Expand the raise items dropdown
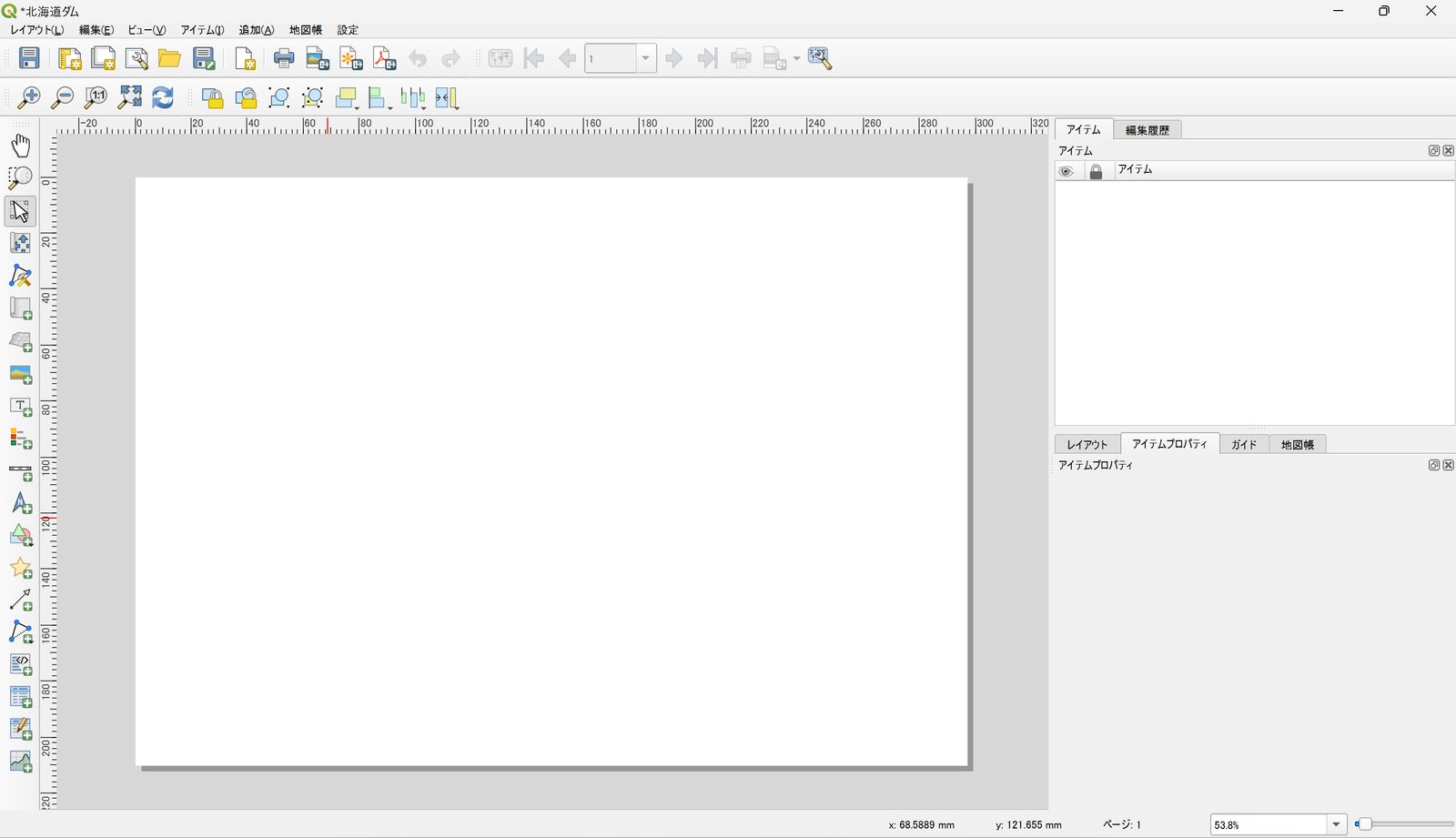Image resolution: width=1456 pixels, height=838 pixels. coord(358,107)
